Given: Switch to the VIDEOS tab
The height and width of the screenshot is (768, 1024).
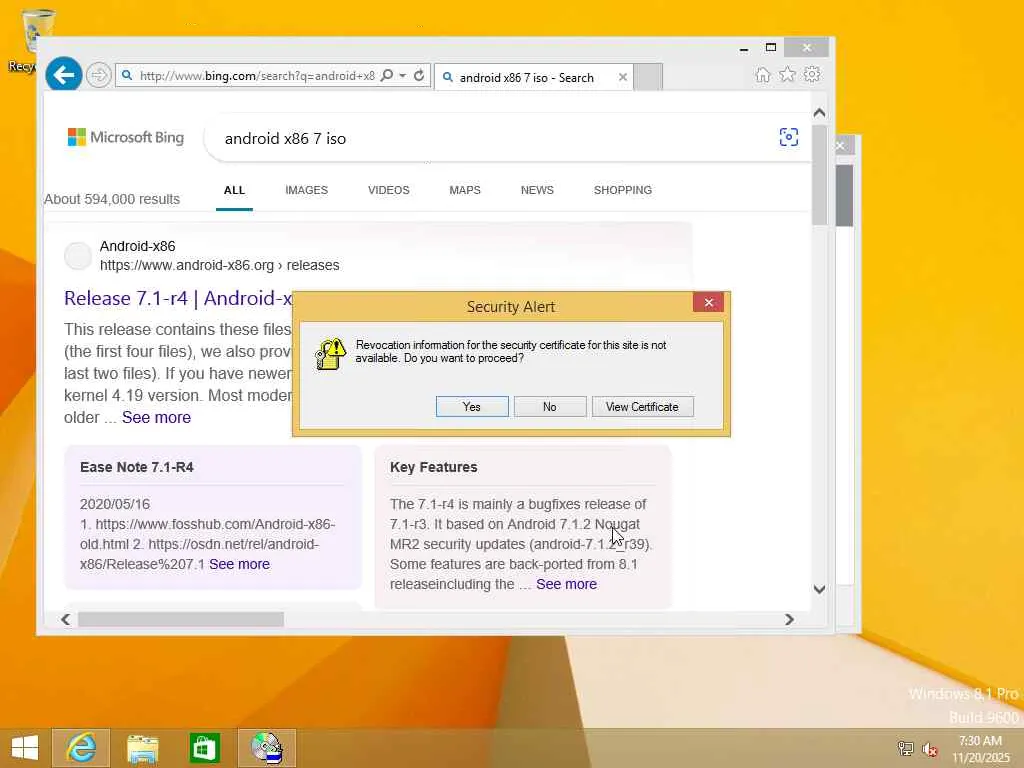Looking at the screenshot, I should (x=389, y=190).
